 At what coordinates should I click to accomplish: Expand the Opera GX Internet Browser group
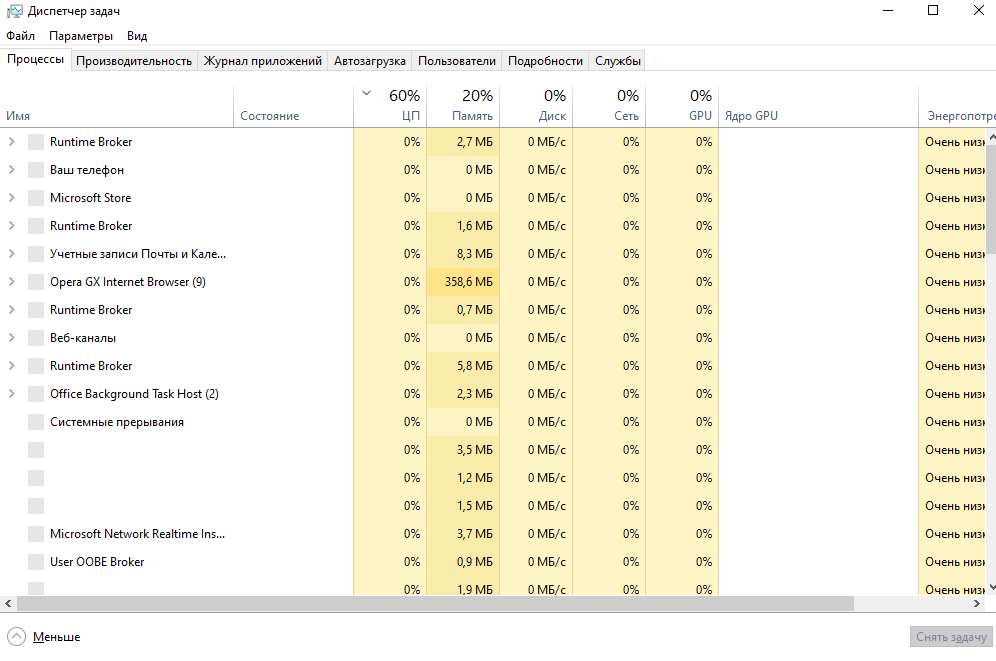click(x=11, y=282)
